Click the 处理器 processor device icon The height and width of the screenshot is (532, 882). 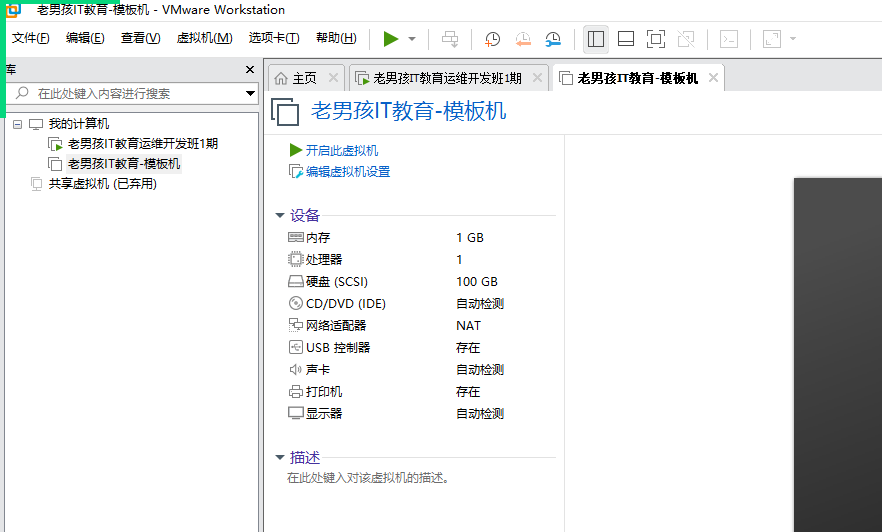(296, 259)
